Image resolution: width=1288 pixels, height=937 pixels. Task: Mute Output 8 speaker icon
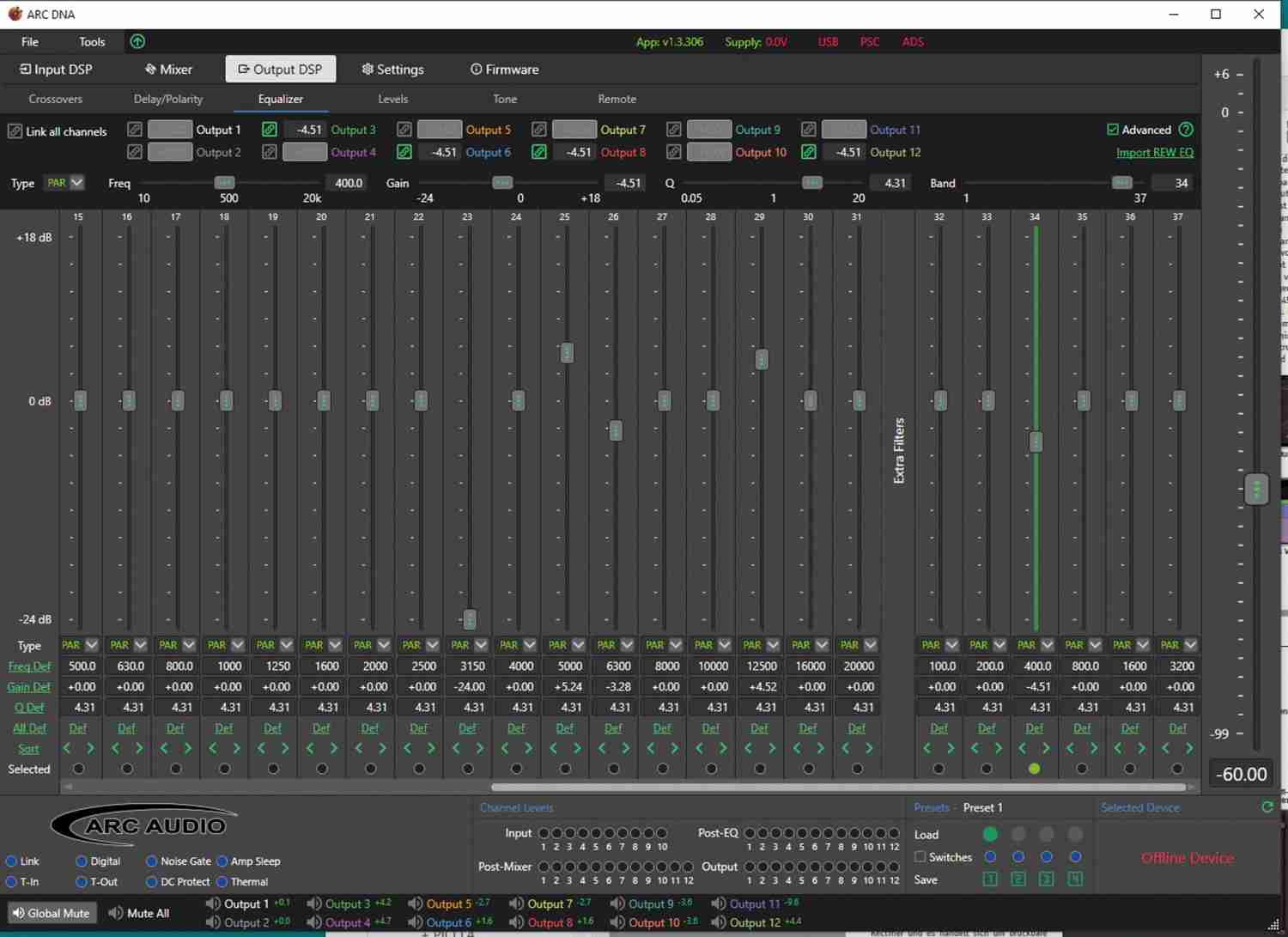pos(517,922)
